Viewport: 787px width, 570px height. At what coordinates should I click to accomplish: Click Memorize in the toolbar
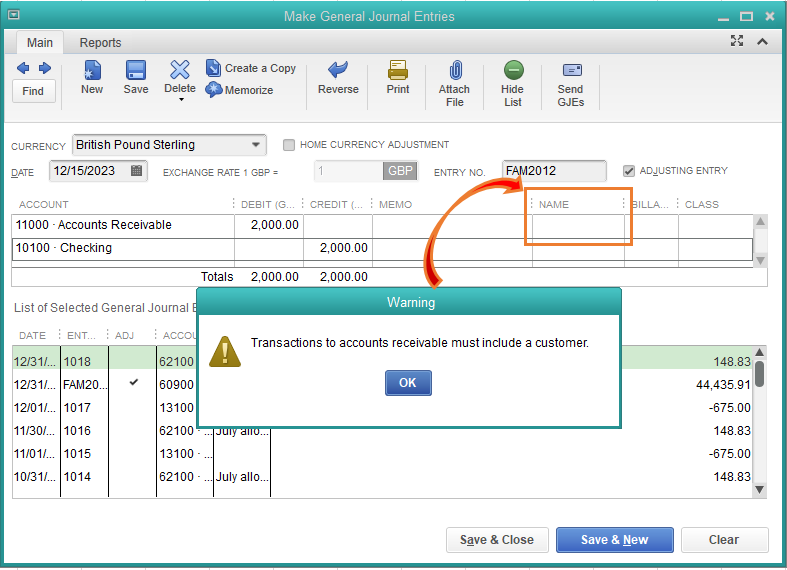240,90
